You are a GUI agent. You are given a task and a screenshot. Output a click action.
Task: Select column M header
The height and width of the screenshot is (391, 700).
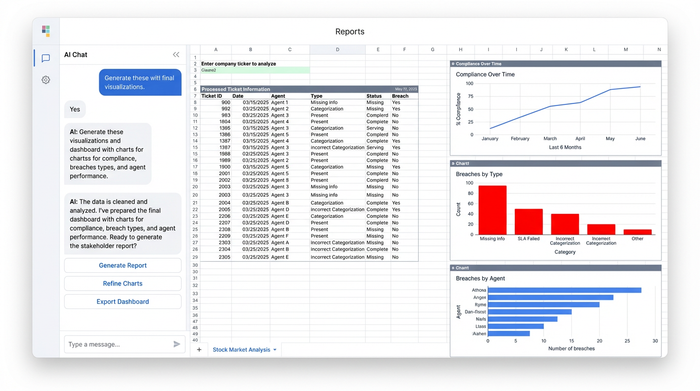(x=626, y=50)
